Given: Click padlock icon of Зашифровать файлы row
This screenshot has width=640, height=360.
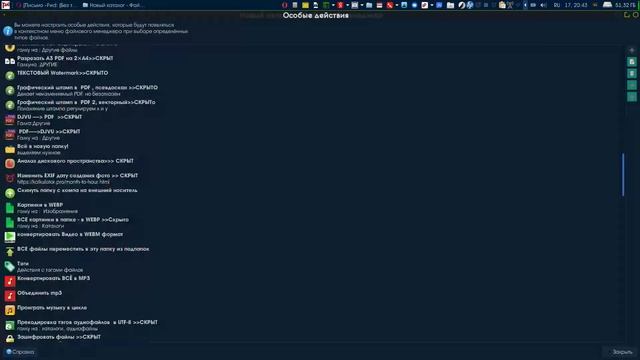Looking at the screenshot, I should coord(10,339).
